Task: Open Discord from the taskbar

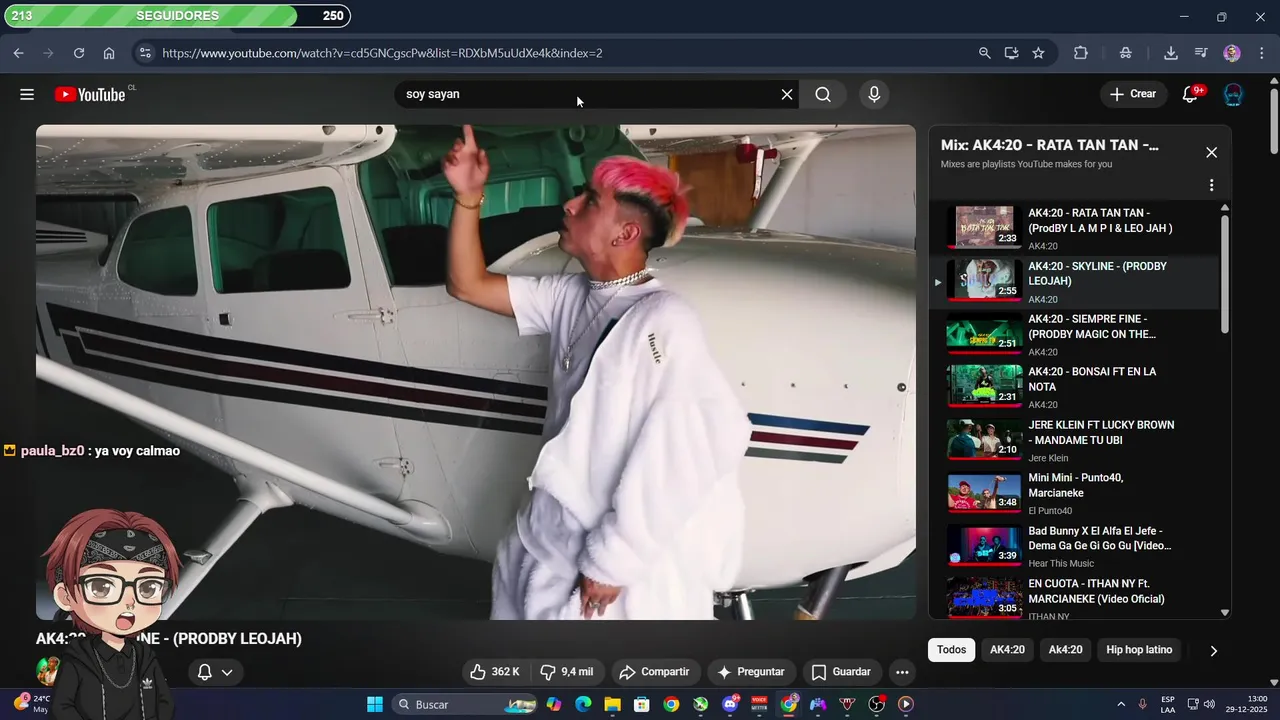Action: click(730, 704)
